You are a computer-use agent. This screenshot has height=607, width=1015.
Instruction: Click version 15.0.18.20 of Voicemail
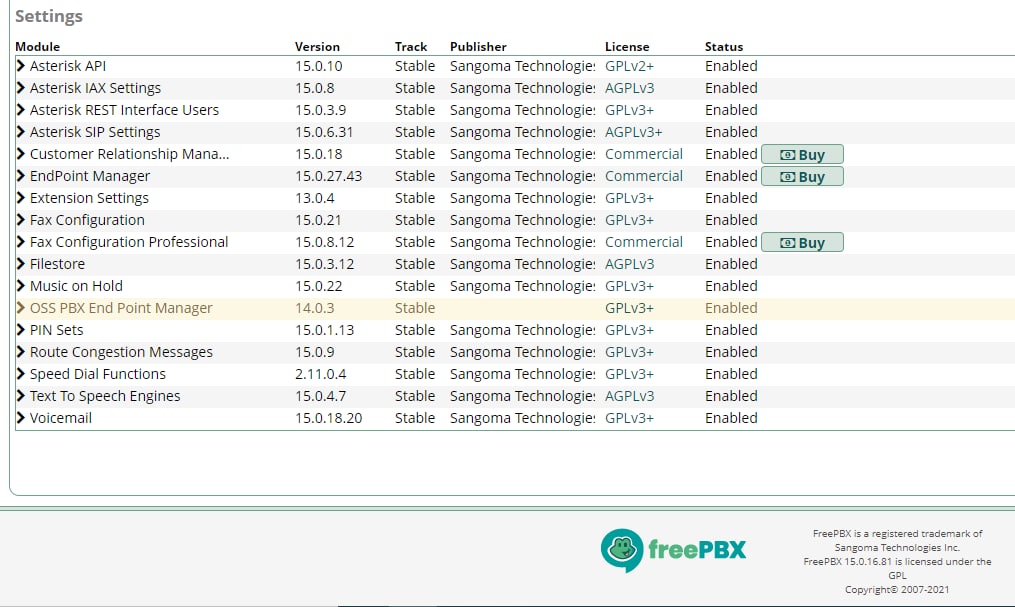tap(328, 418)
